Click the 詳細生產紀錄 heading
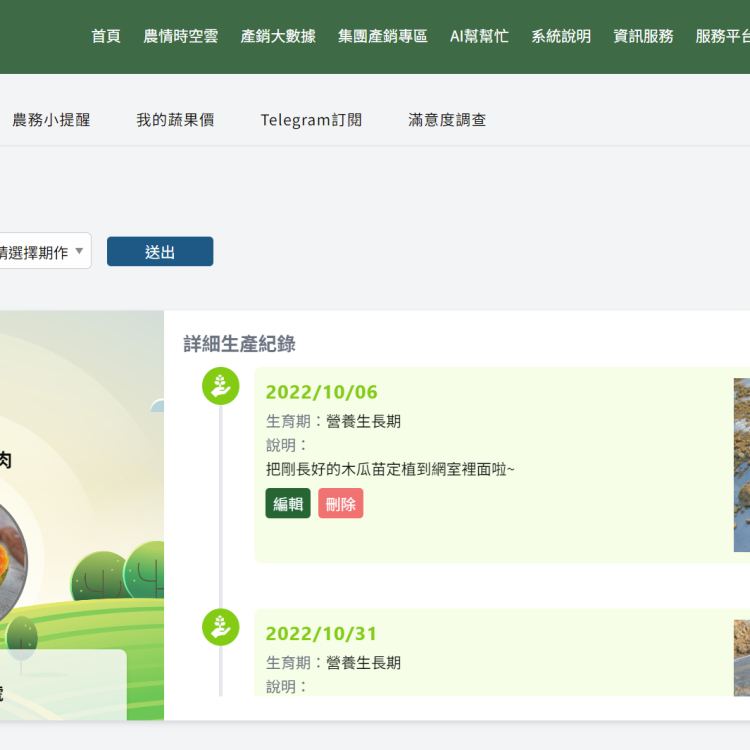 click(240, 344)
